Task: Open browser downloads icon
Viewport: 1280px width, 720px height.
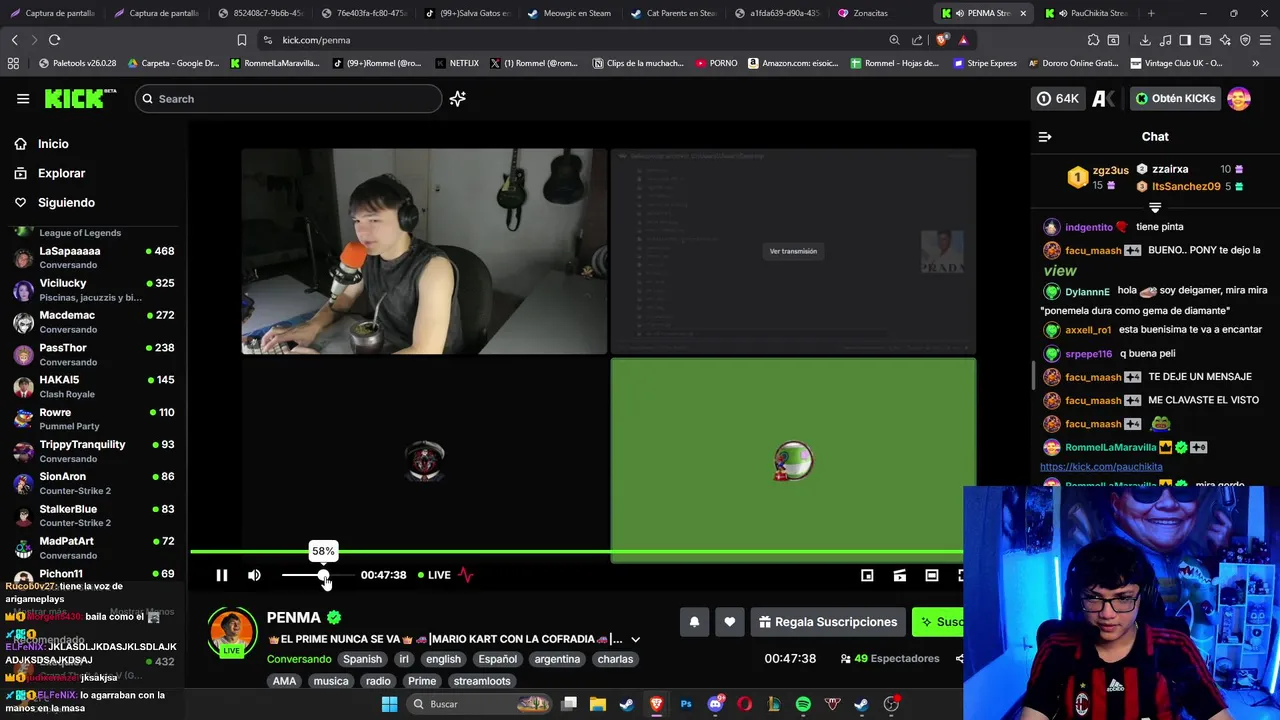Action: (x=1145, y=40)
